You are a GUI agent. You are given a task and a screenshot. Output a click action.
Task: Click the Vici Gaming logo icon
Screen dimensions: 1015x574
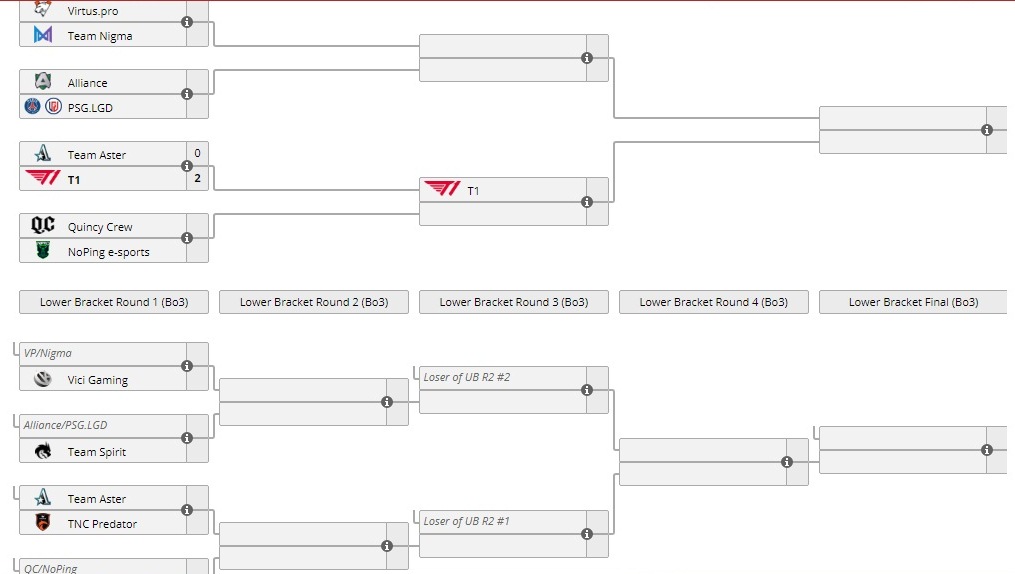(x=43, y=379)
